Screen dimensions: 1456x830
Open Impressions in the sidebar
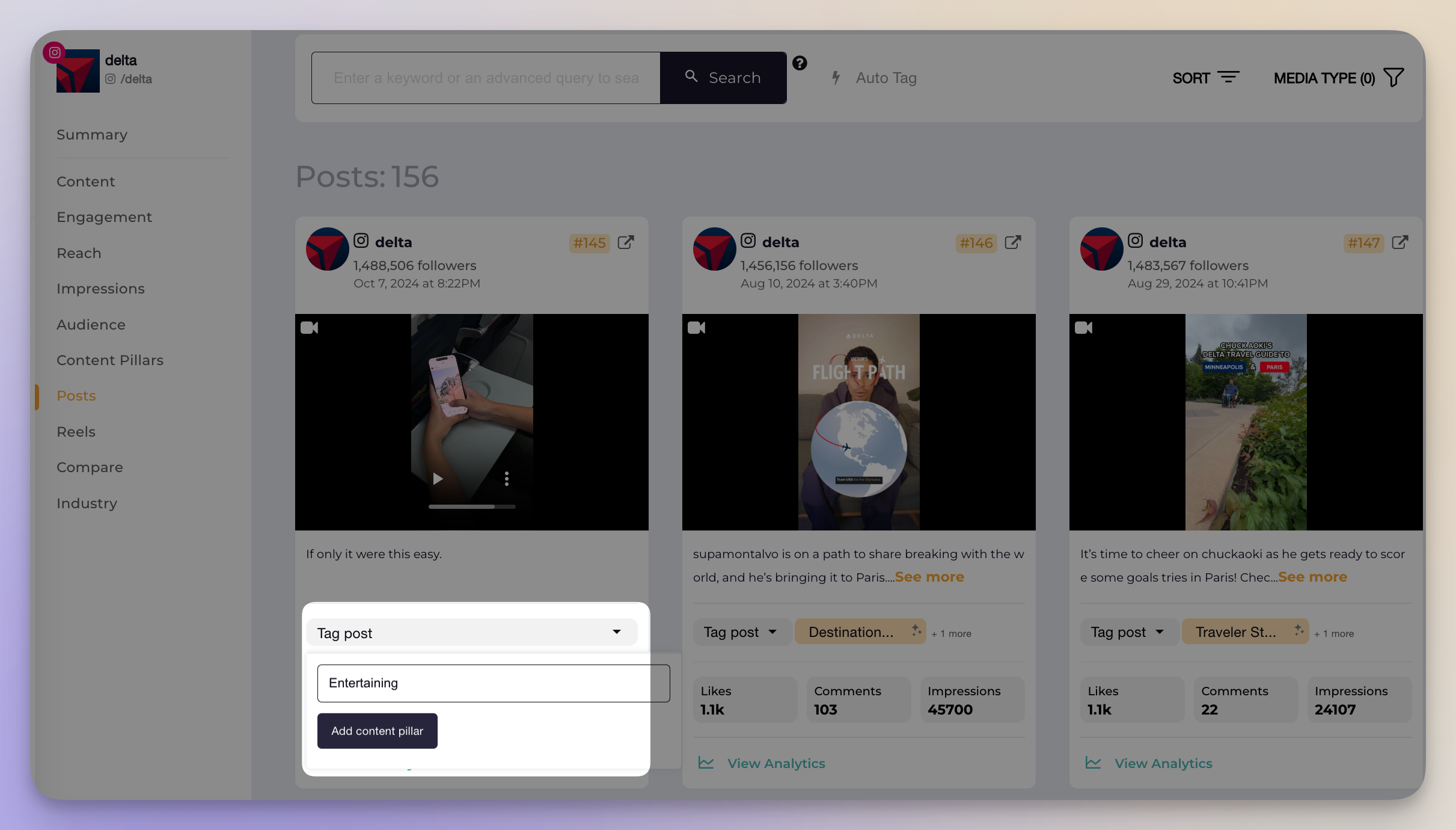(x=100, y=289)
